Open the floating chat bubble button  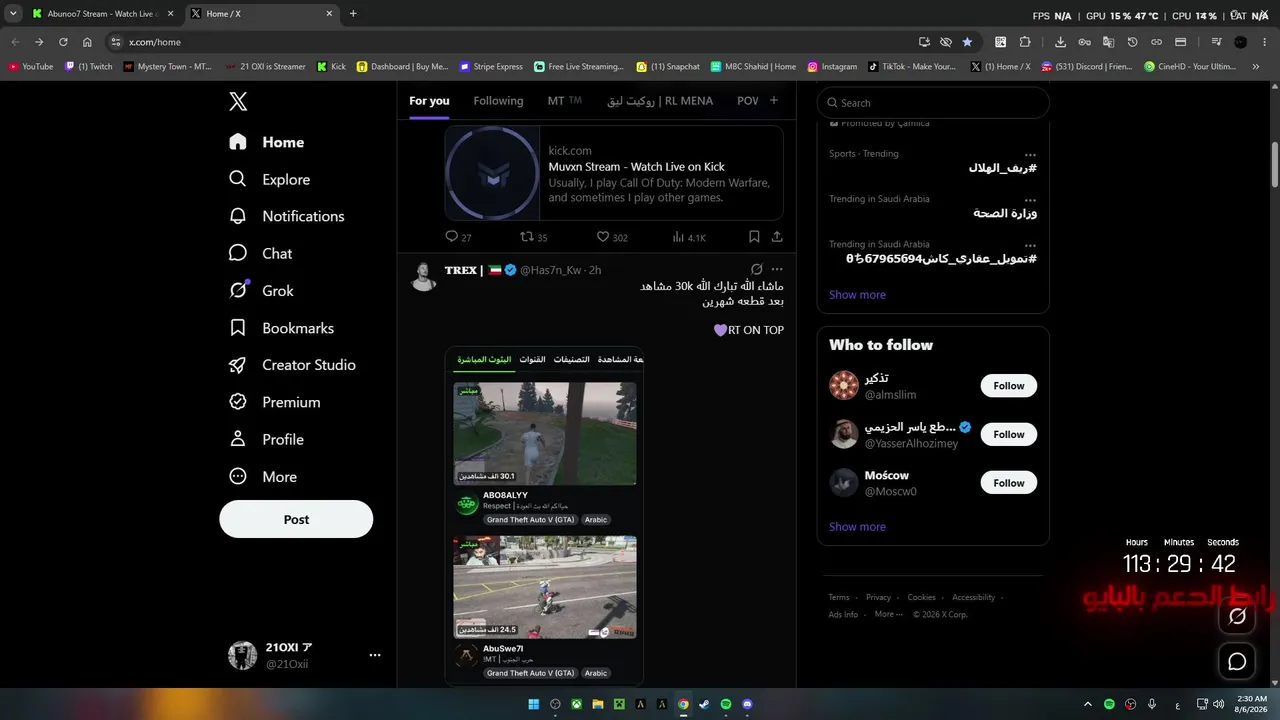(1237, 661)
